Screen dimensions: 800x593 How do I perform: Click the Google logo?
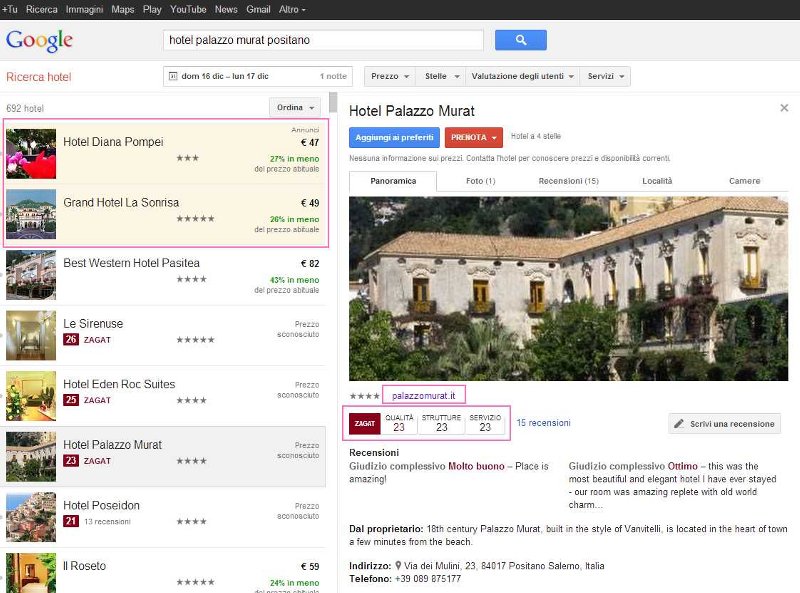coord(39,40)
